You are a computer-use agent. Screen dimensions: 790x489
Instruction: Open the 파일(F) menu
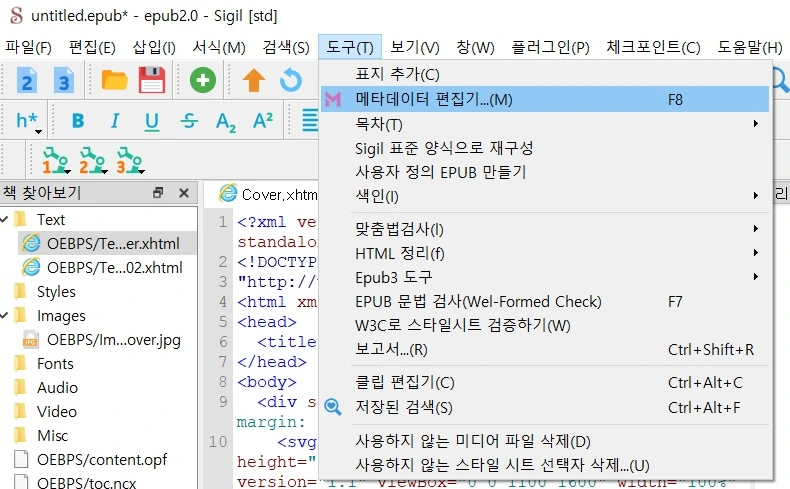click(x=28, y=47)
